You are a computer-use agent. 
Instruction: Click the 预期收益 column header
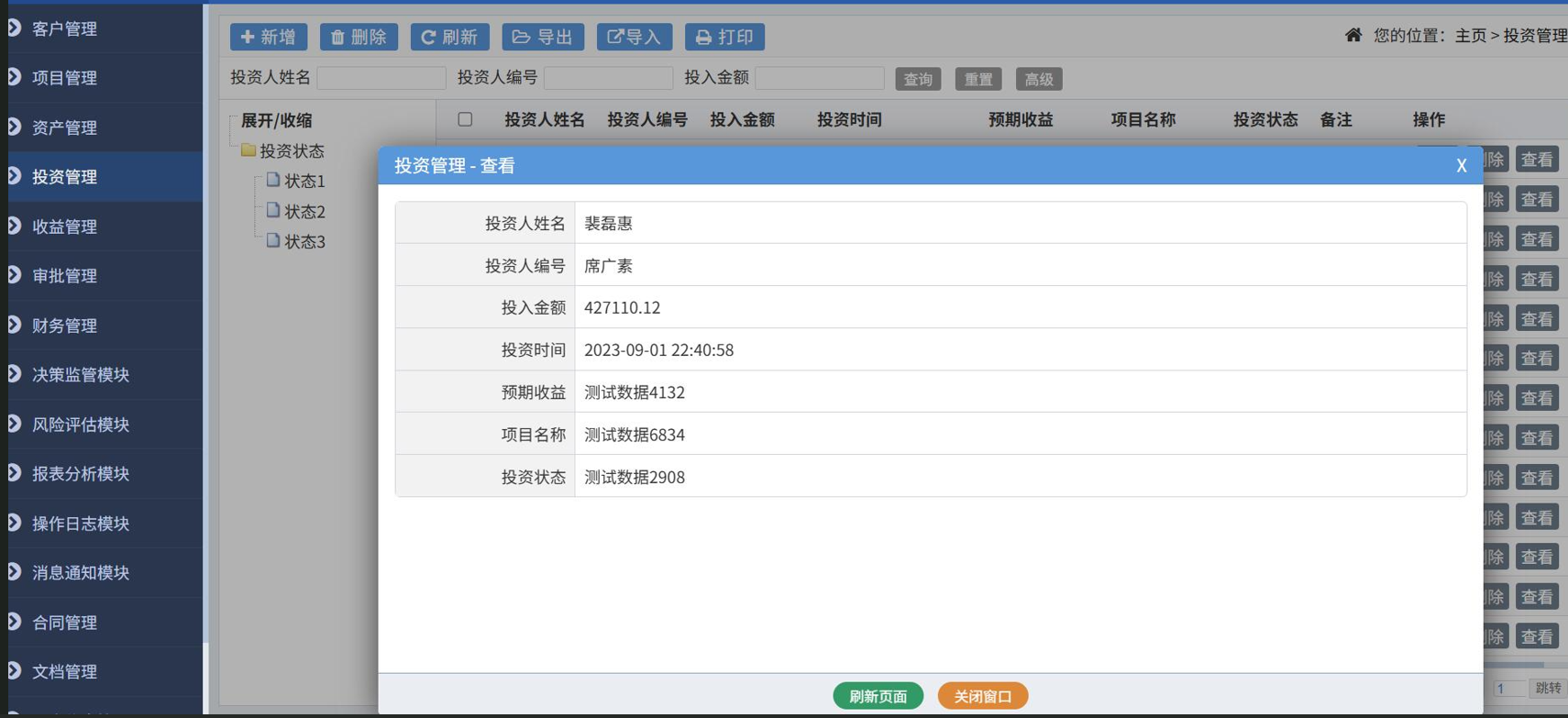[x=1021, y=119]
